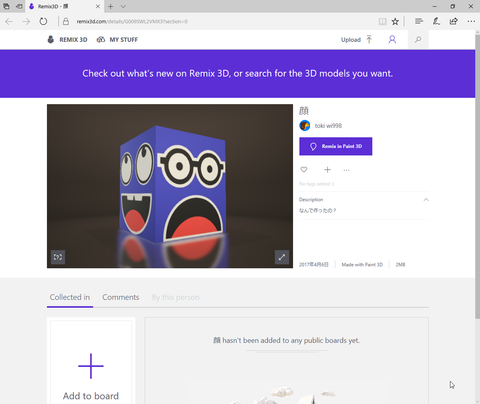Open more options ellipsis for model
The image size is (480, 404).
(346, 170)
